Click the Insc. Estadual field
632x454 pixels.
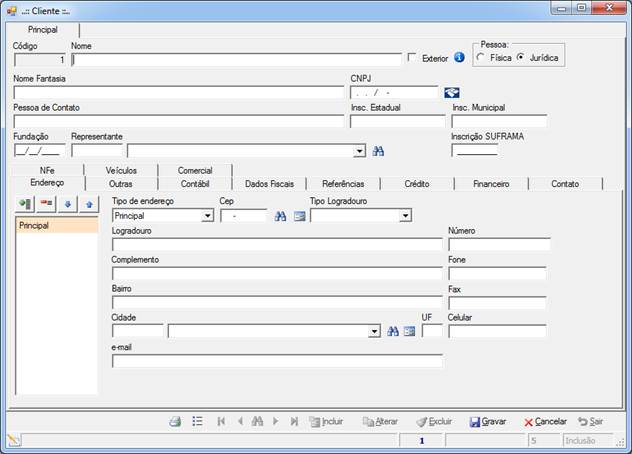[397, 121]
